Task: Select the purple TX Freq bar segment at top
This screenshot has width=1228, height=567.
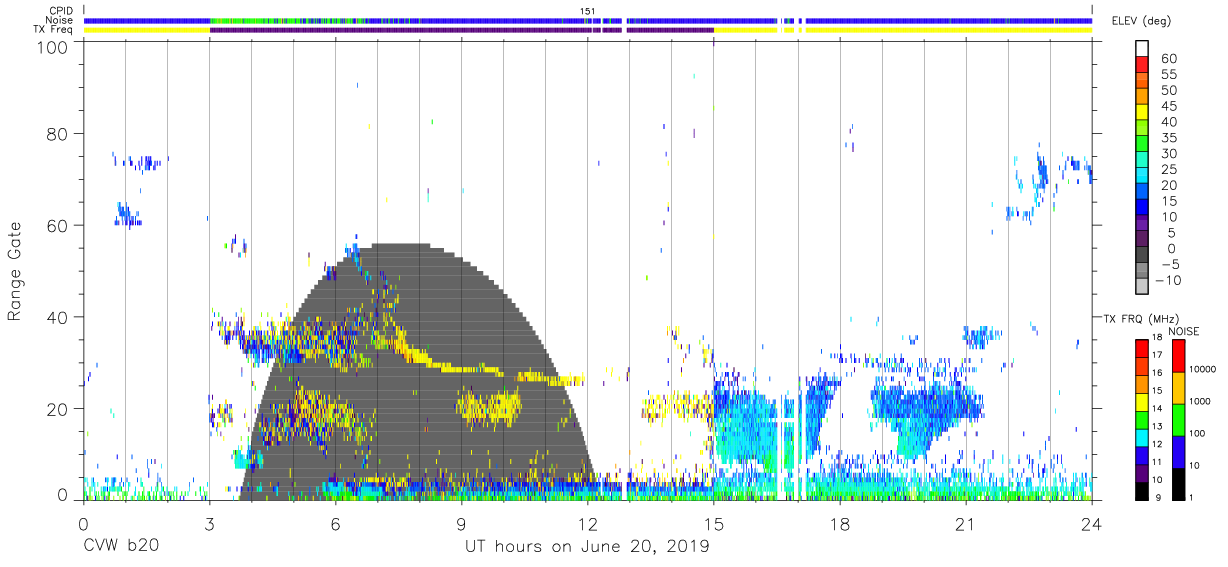Action: coord(461,30)
